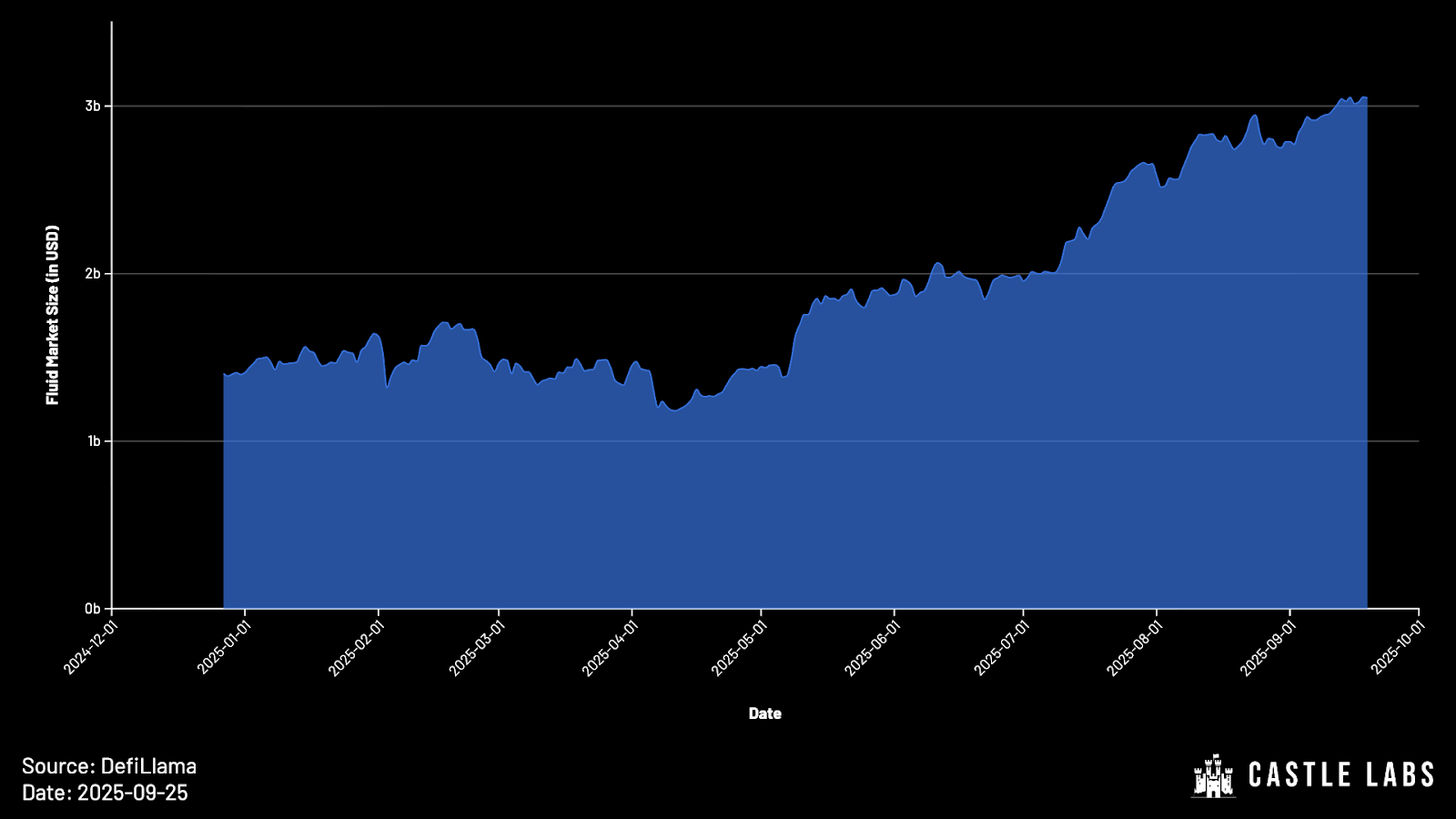Select the 3b y-axis tick label
This screenshot has width=1456, height=819.
pos(93,106)
